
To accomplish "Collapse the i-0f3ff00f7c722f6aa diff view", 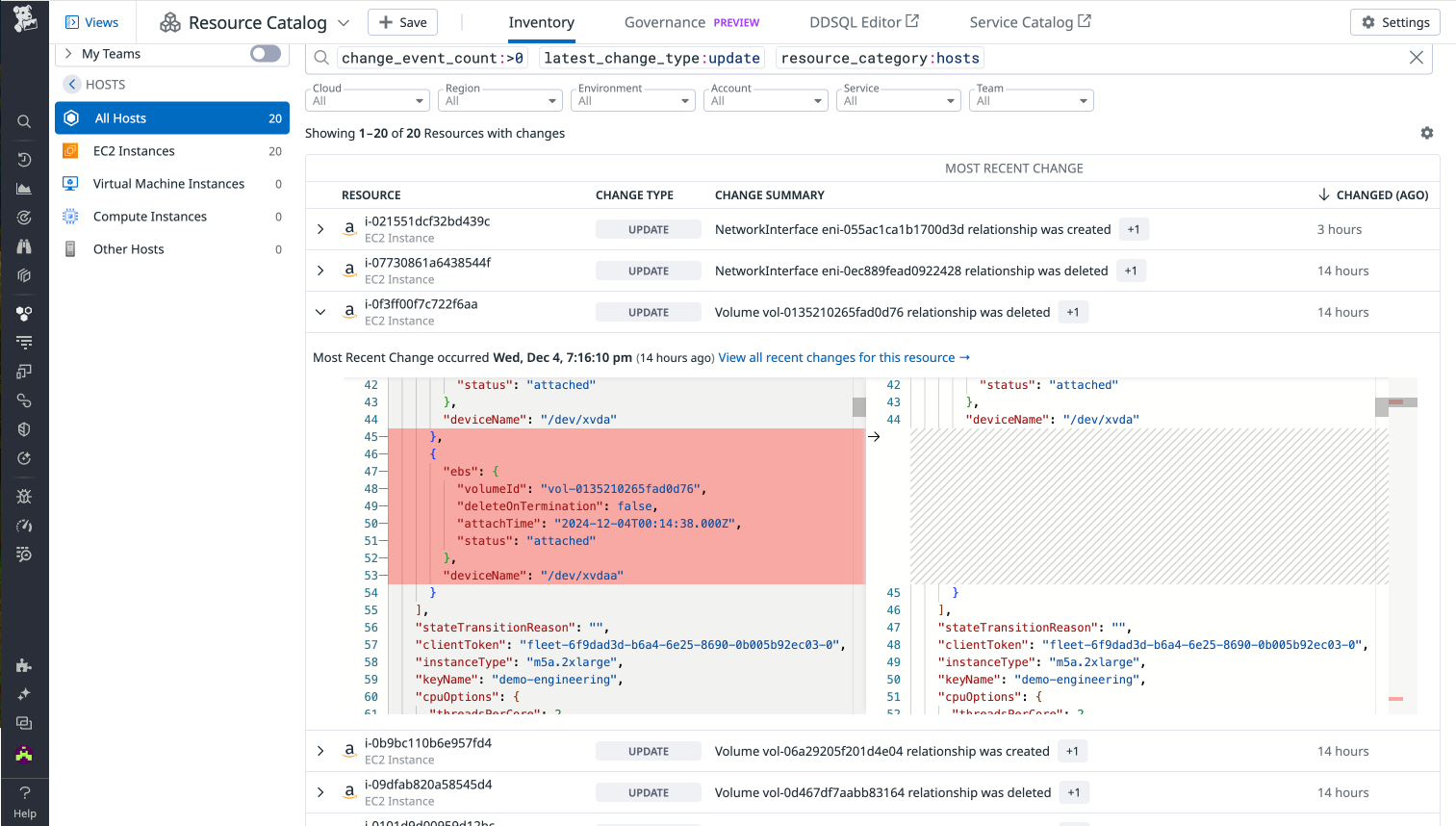I will click(x=320, y=312).
